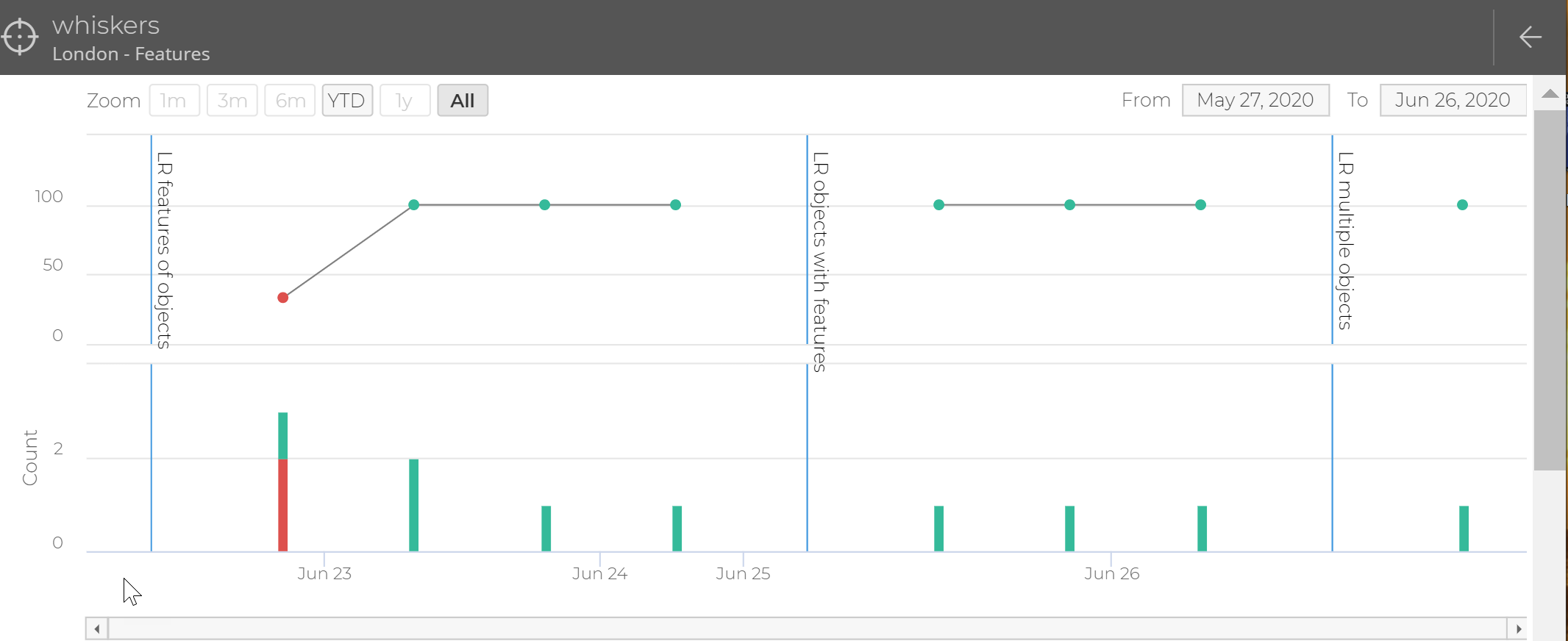Click the red bar segment in Count chart
Image resolution: width=1568 pixels, height=641 pixels.
[283, 505]
